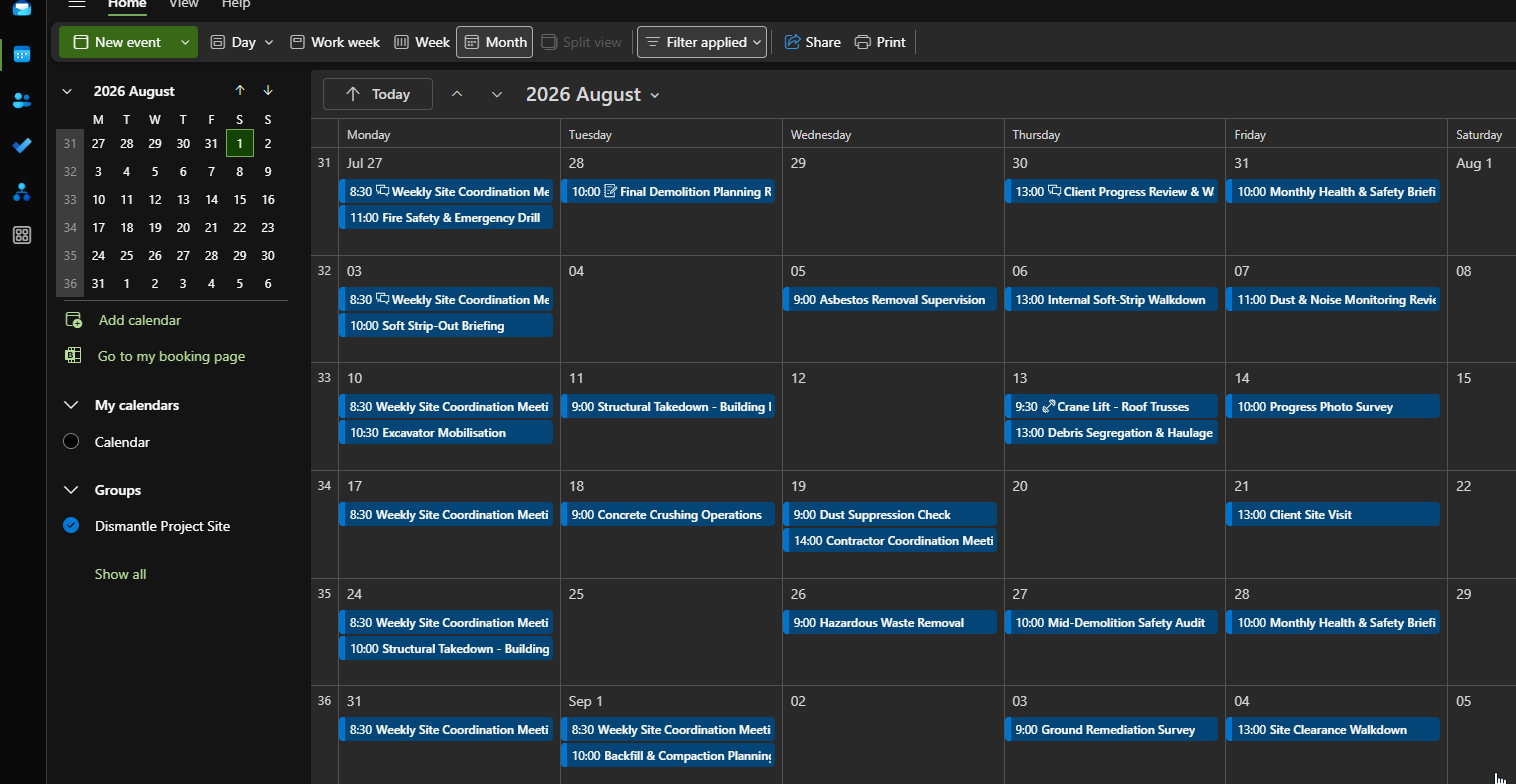Viewport: 1516px width, 784px height.
Task: Go to previous month with orange up arrow
Action: pos(240,91)
